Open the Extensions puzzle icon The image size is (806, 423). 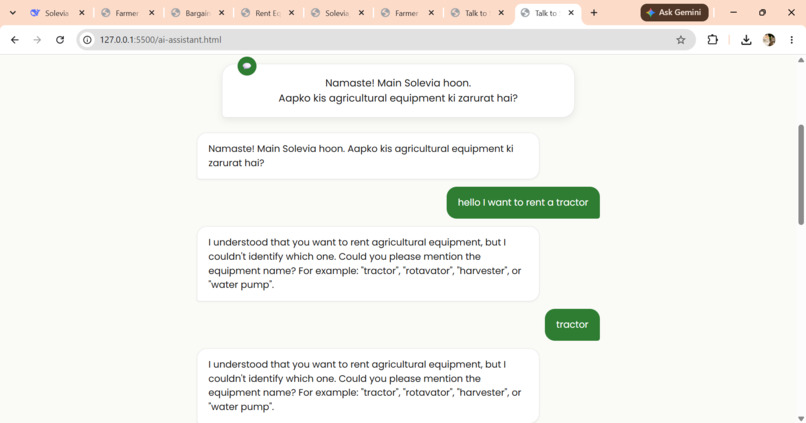712,40
